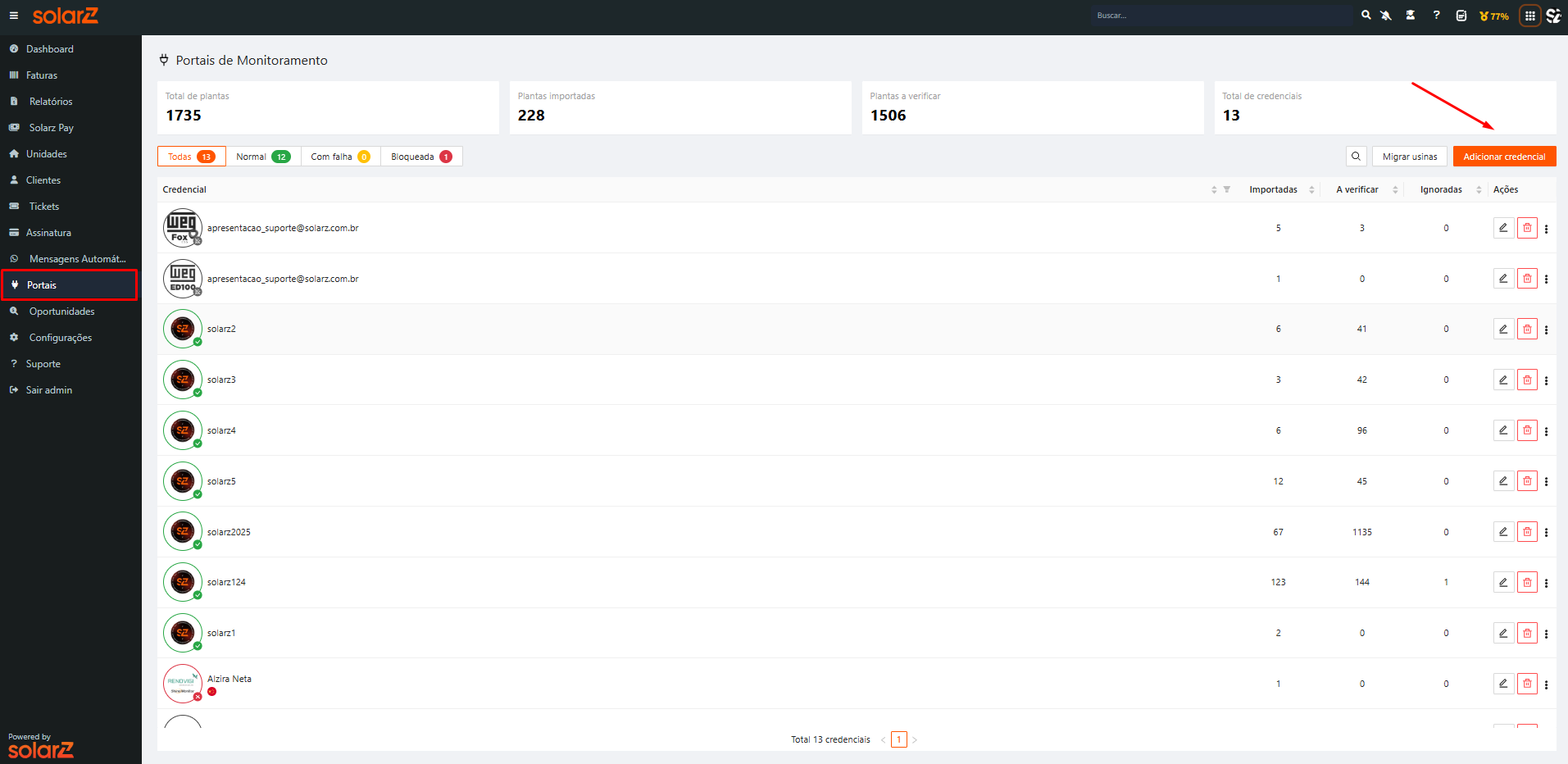Click the Migrar usinas button
1568x764 pixels.
point(1410,157)
